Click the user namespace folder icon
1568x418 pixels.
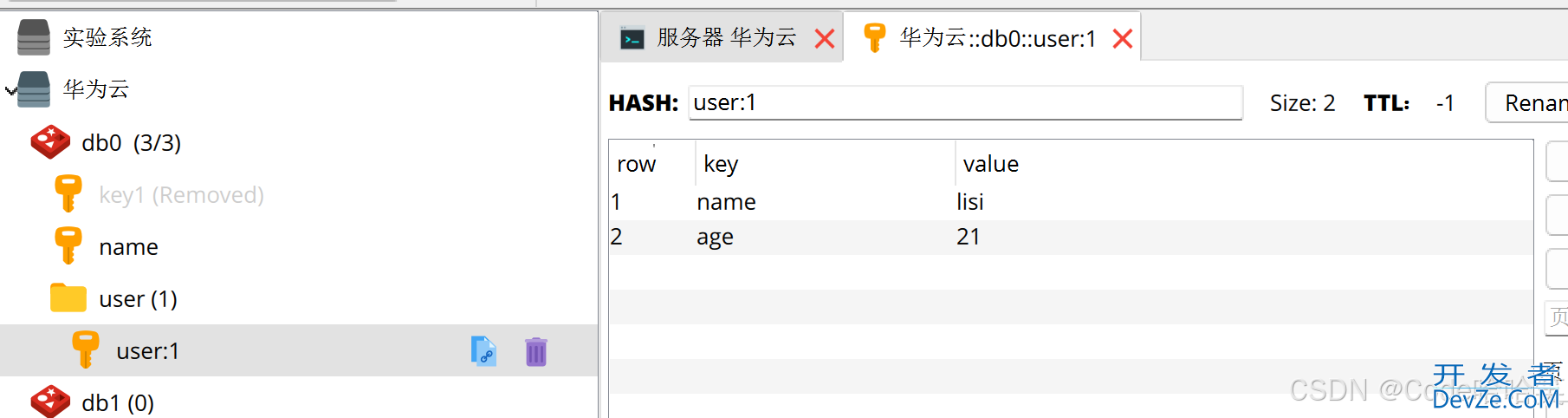coord(68,297)
